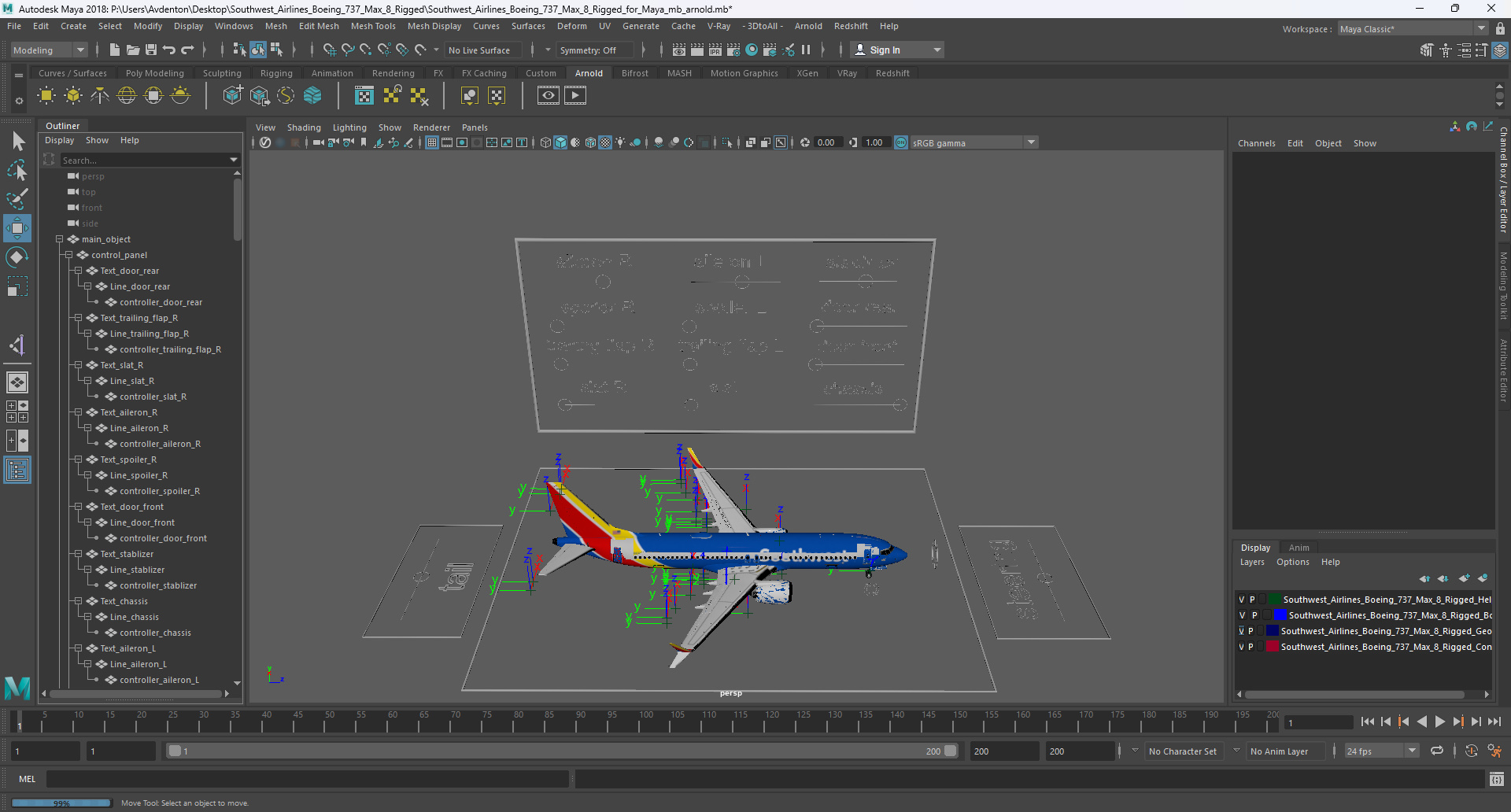
Task: Click the Arnold standin cube icon
Action: point(232,96)
